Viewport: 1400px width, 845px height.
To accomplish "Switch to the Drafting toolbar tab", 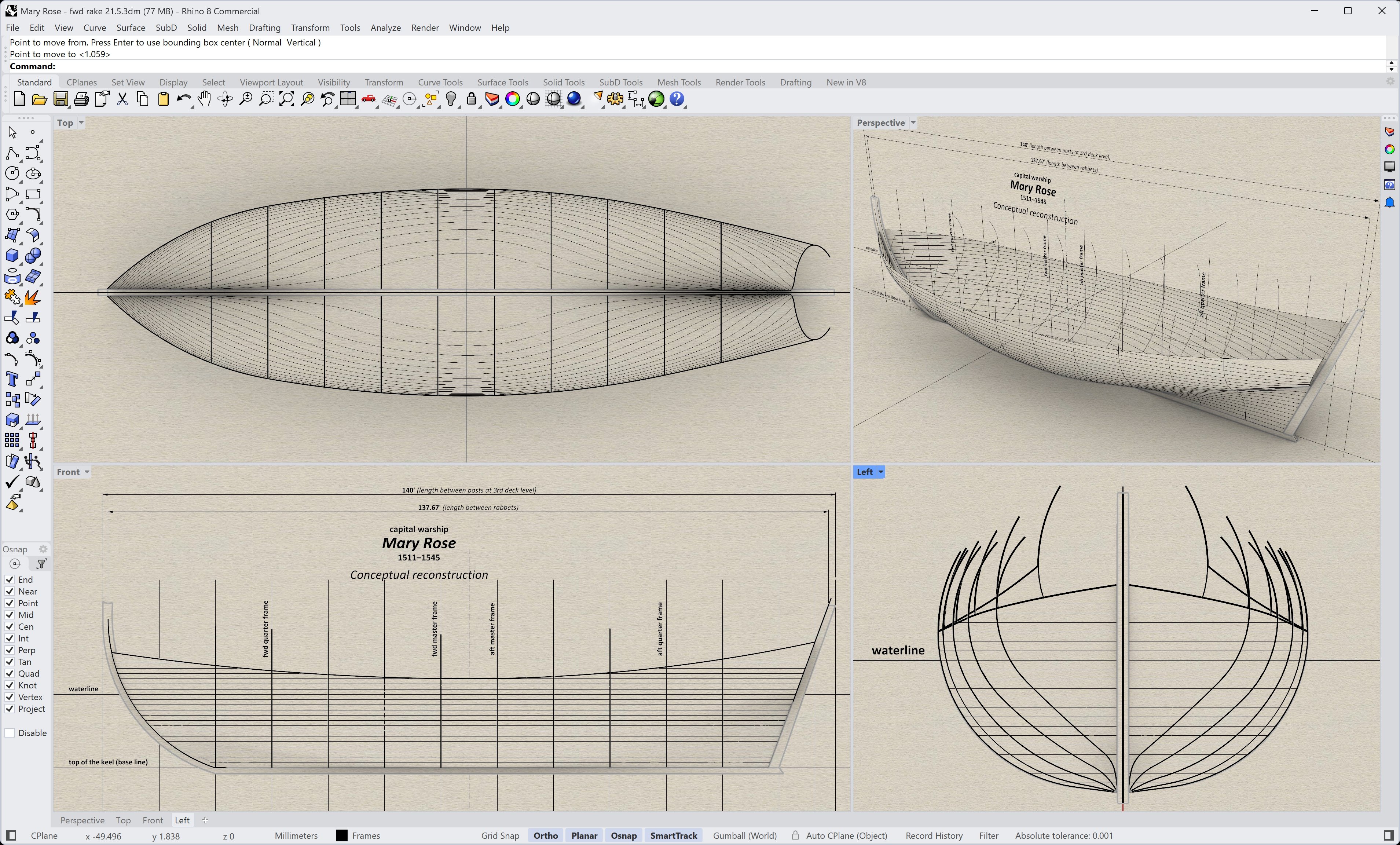I will point(795,83).
